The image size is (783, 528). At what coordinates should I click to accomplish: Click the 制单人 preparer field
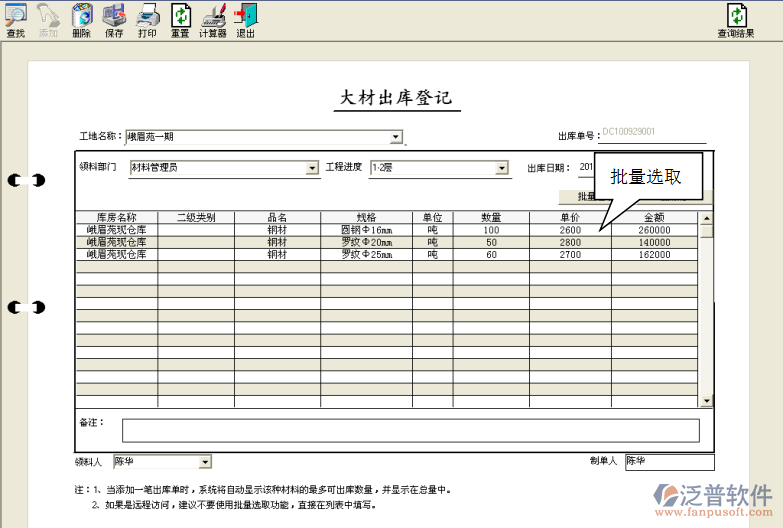(x=669, y=462)
